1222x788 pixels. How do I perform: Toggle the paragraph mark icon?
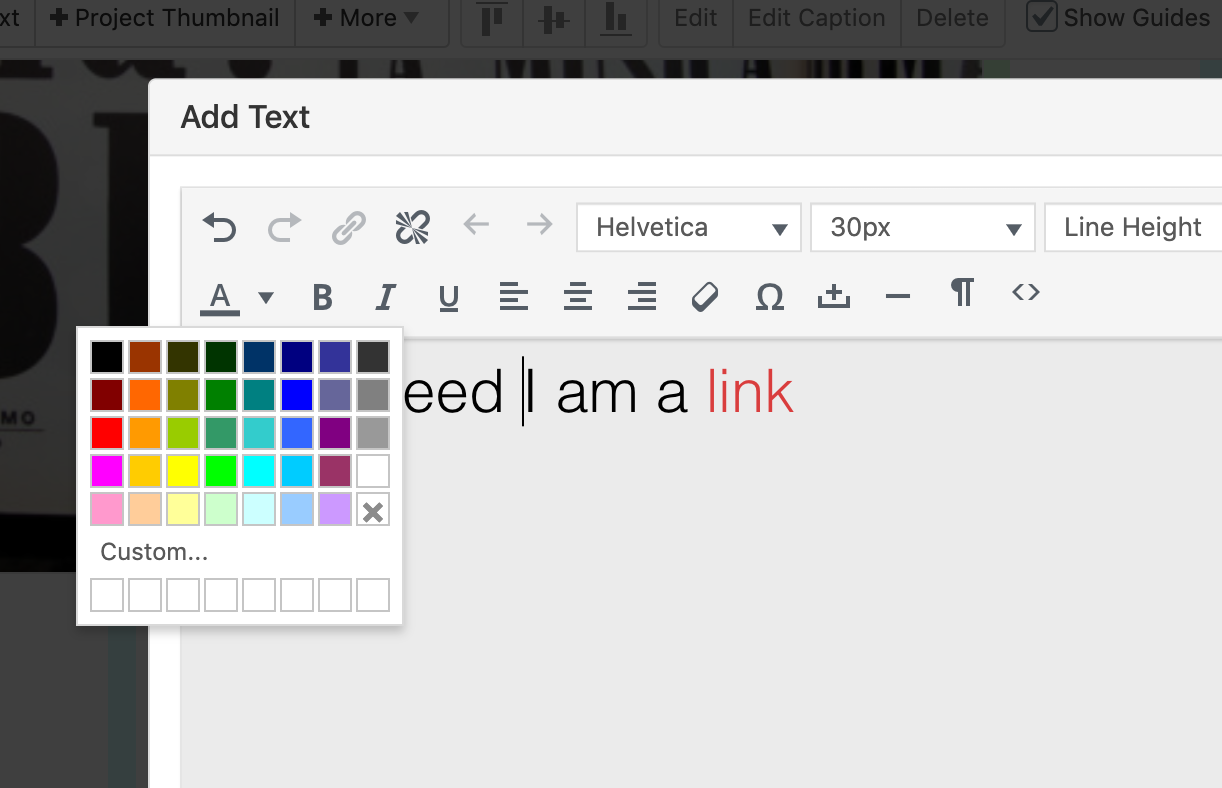click(x=962, y=293)
